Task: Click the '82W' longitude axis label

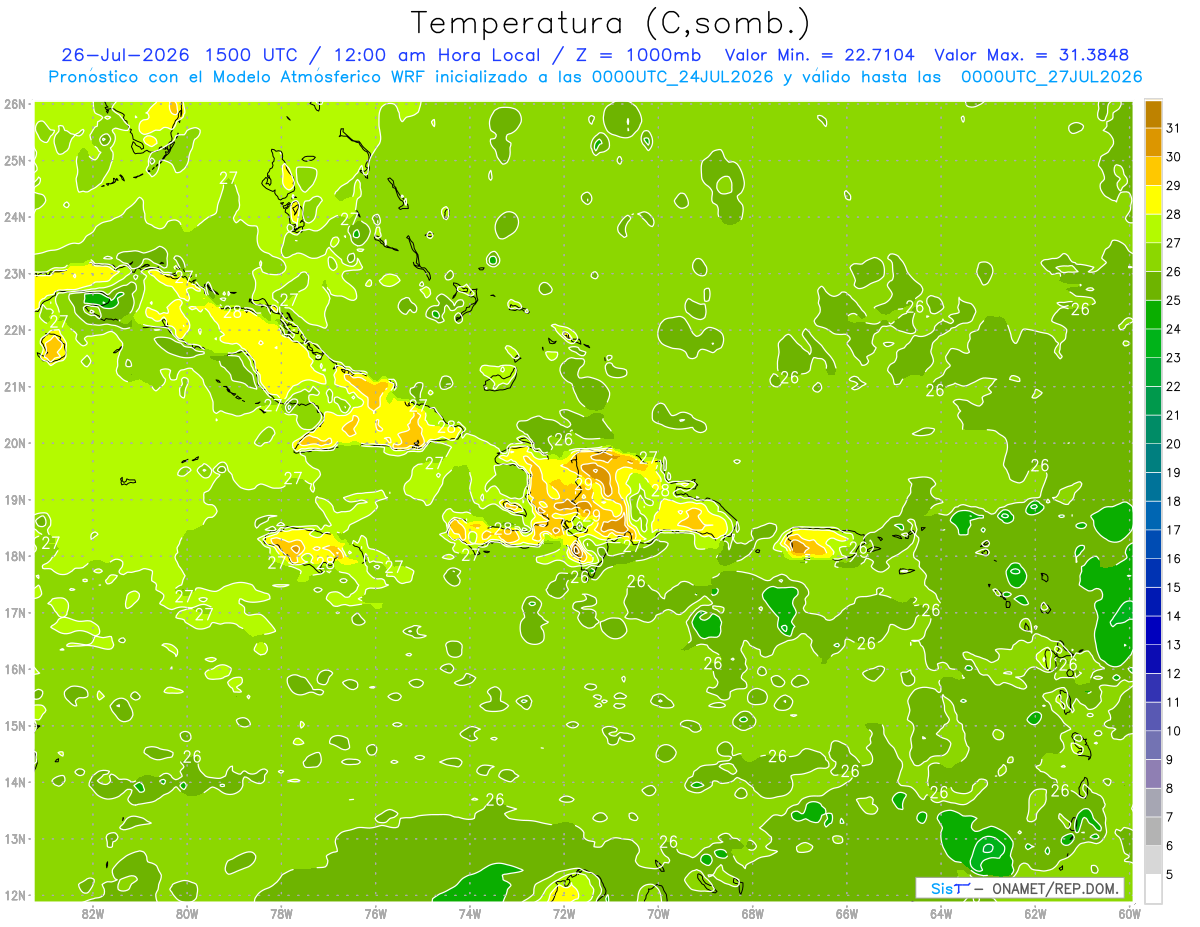Action: (93, 912)
